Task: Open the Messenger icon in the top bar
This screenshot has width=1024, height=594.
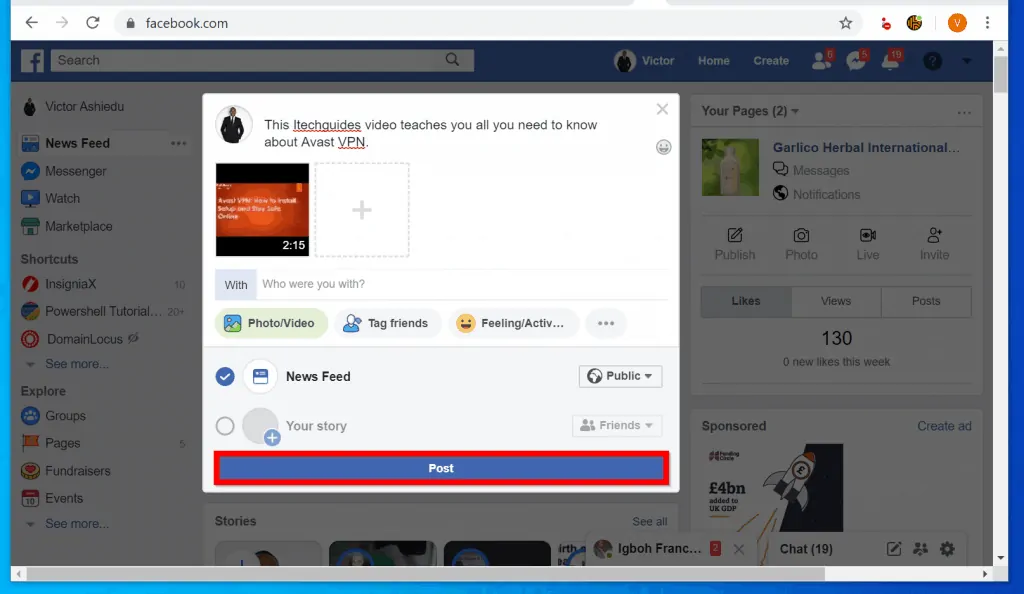Action: click(856, 60)
